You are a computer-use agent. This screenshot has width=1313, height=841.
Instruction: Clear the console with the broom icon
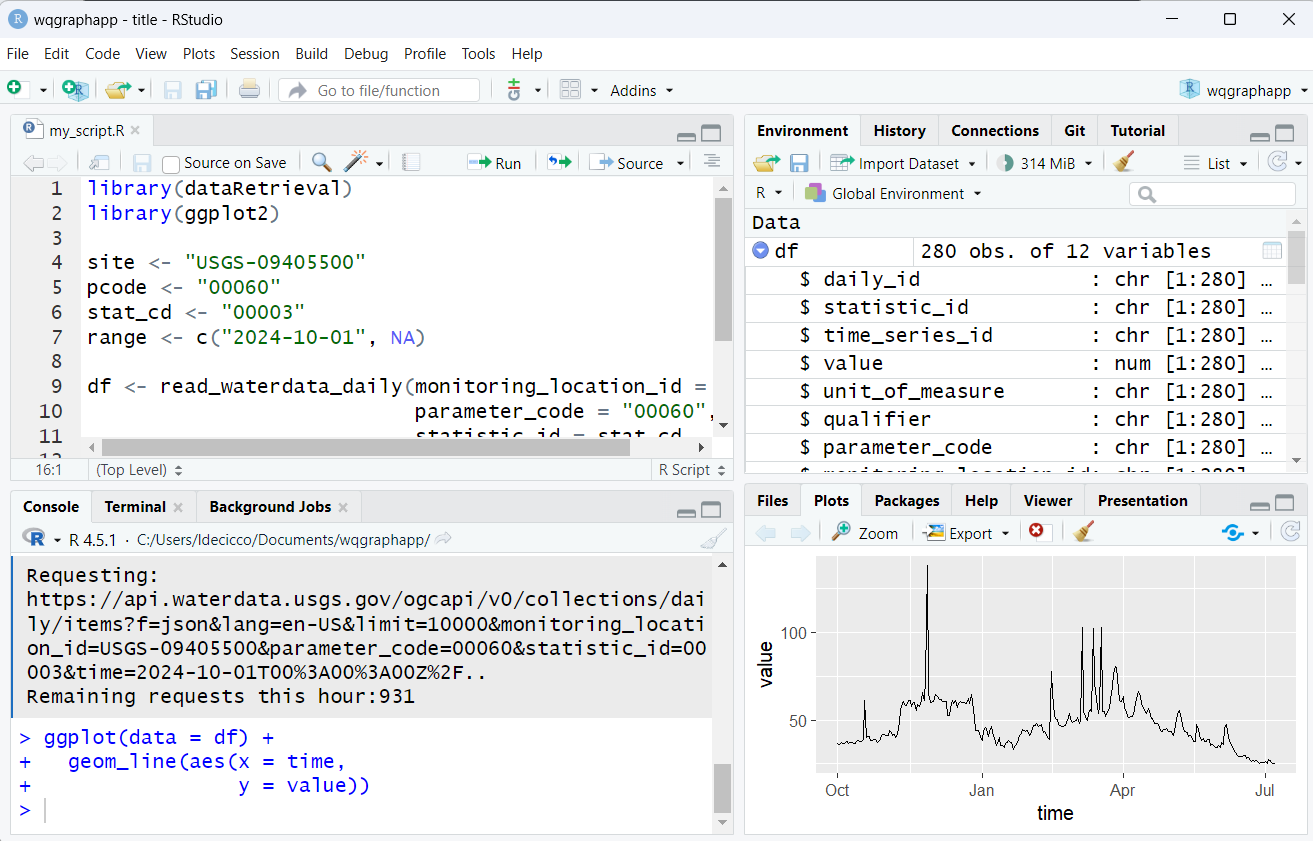[x=712, y=540]
